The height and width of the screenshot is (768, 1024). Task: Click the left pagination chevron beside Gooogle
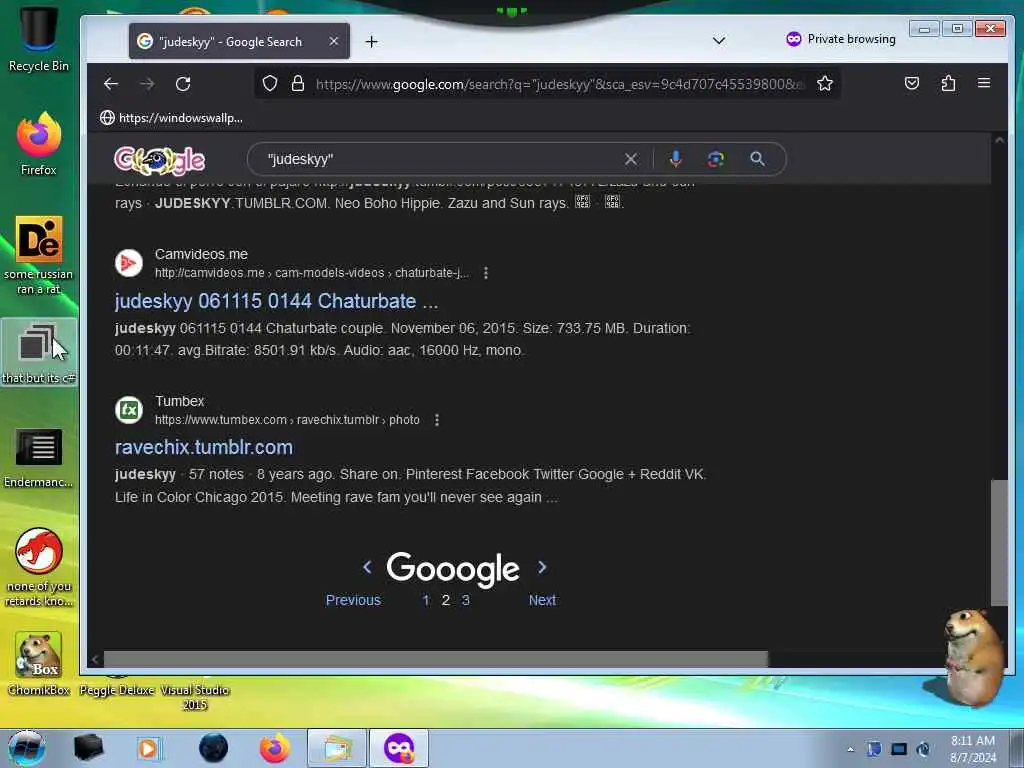point(367,567)
